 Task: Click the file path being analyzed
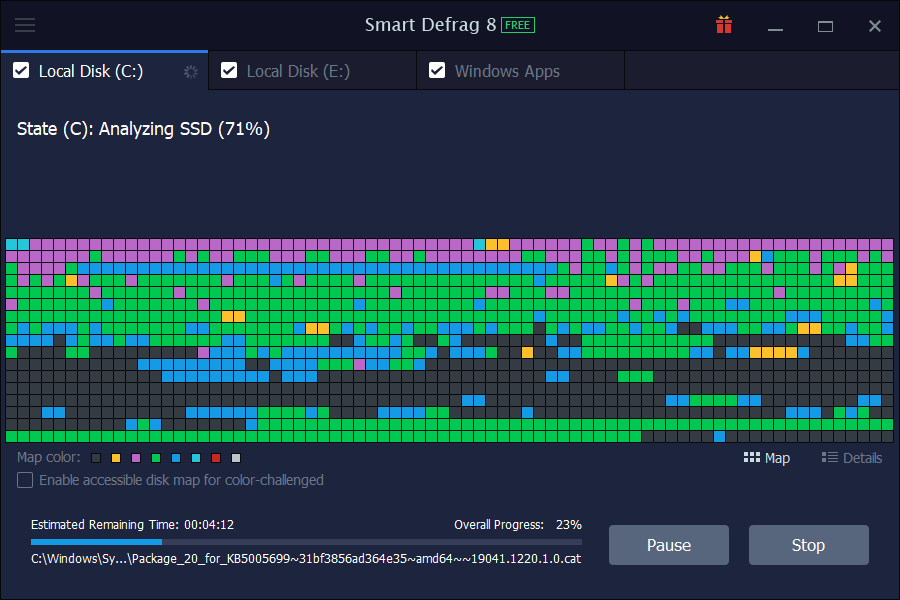tap(306, 559)
